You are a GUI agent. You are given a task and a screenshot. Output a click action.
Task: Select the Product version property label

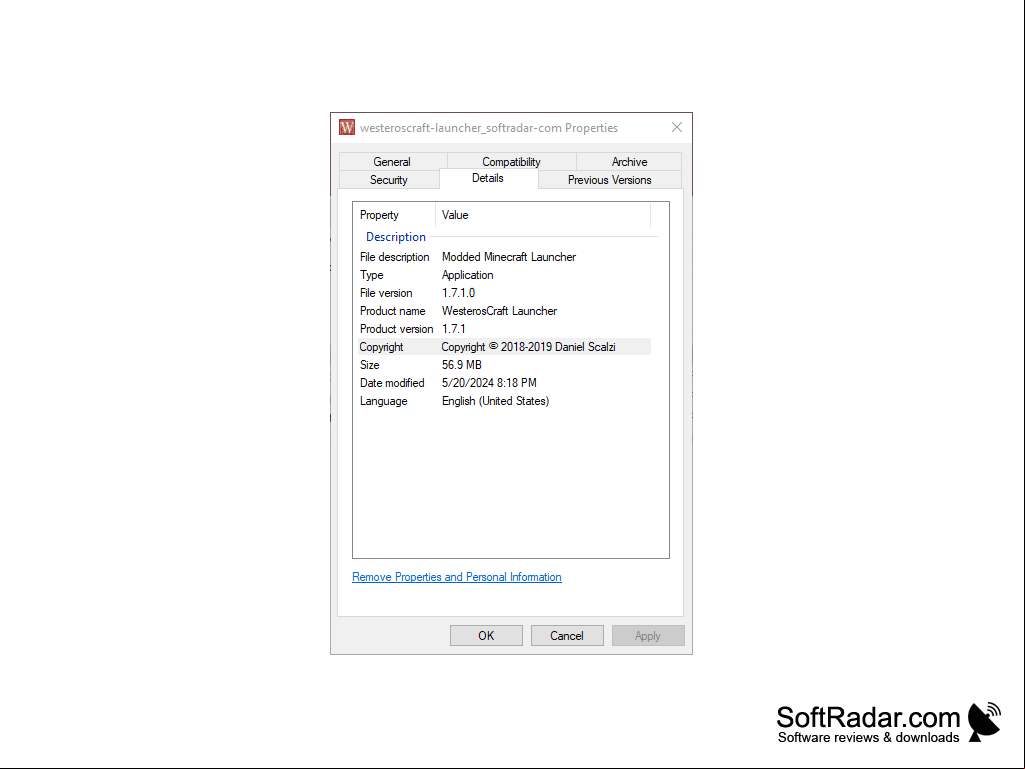396,329
